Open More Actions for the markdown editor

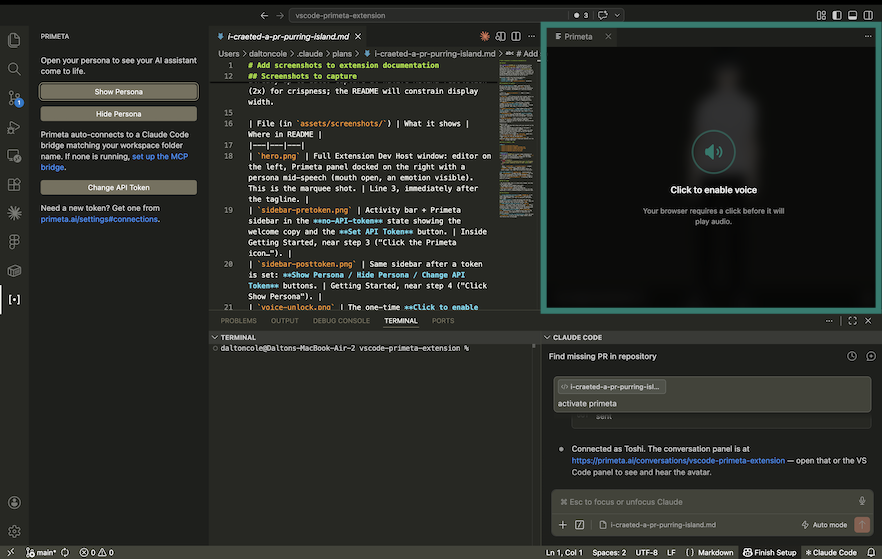click(x=532, y=37)
